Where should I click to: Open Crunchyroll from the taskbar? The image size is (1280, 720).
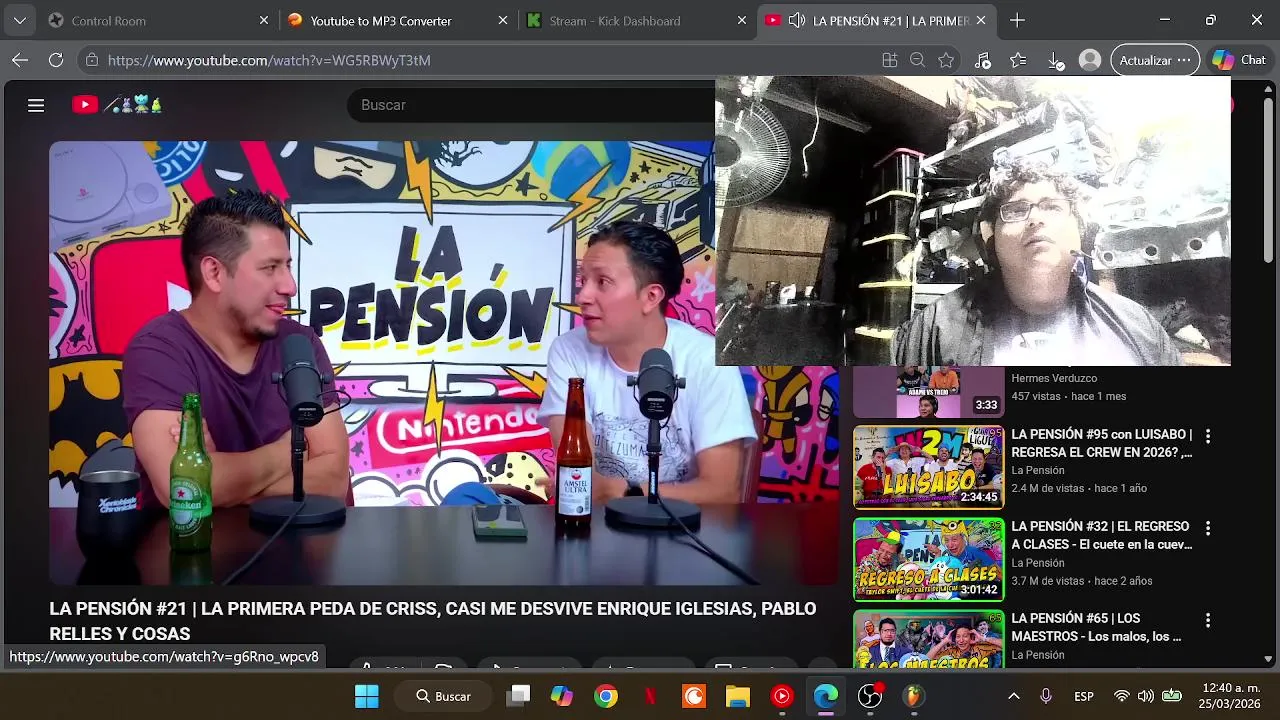pyautogui.click(x=694, y=696)
